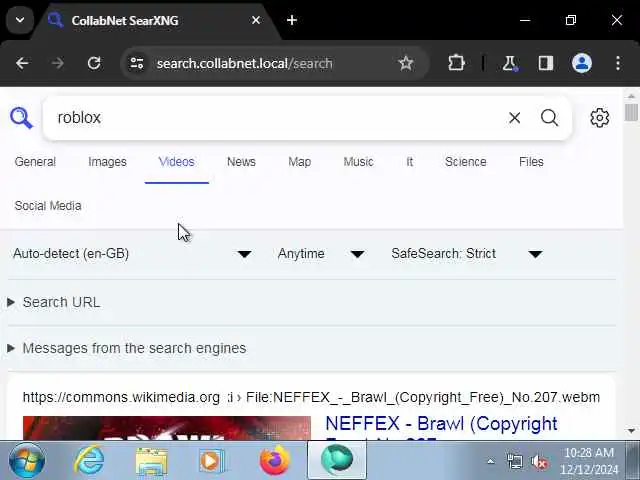Expand Messages from the search engines

pyautogui.click(x=127, y=348)
